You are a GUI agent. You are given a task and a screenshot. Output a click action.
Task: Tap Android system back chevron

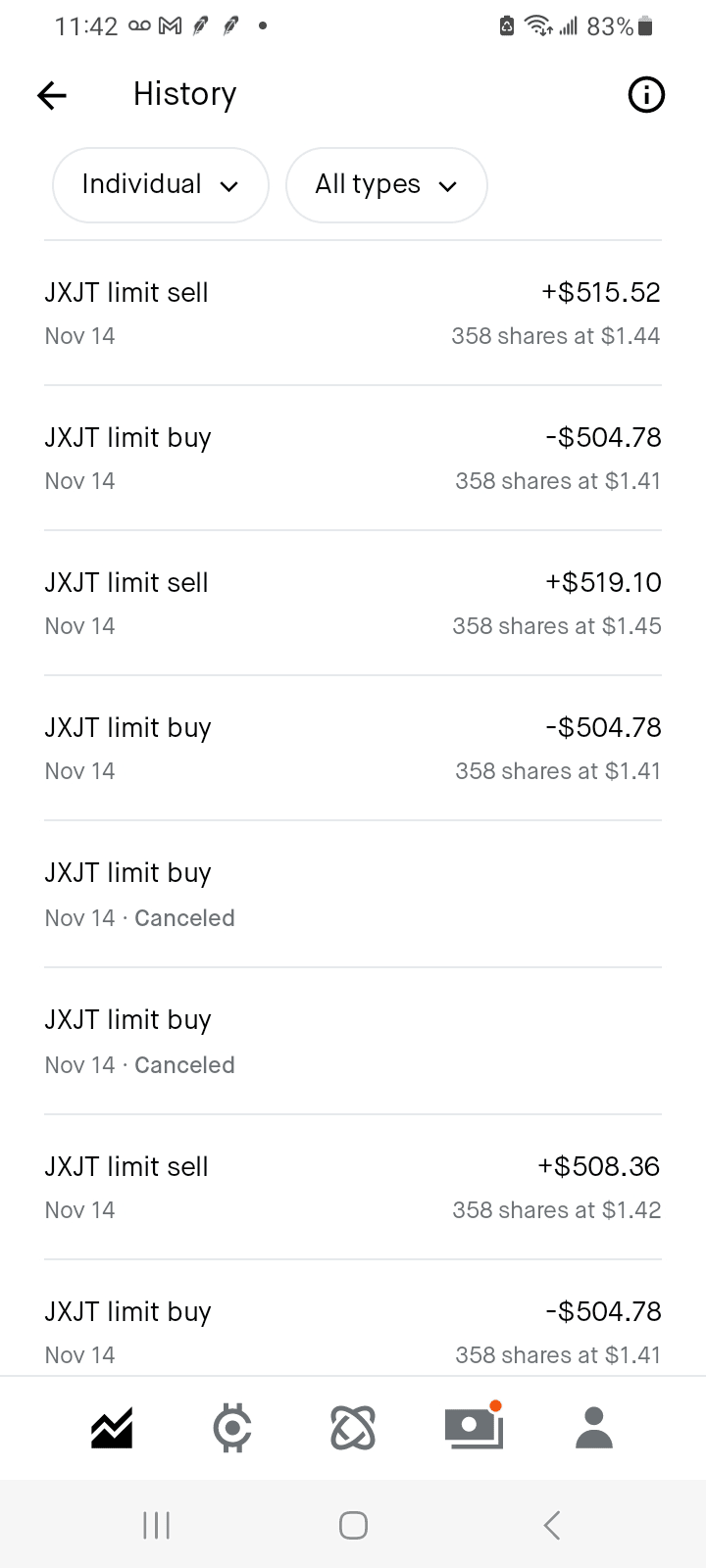[552, 1525]
